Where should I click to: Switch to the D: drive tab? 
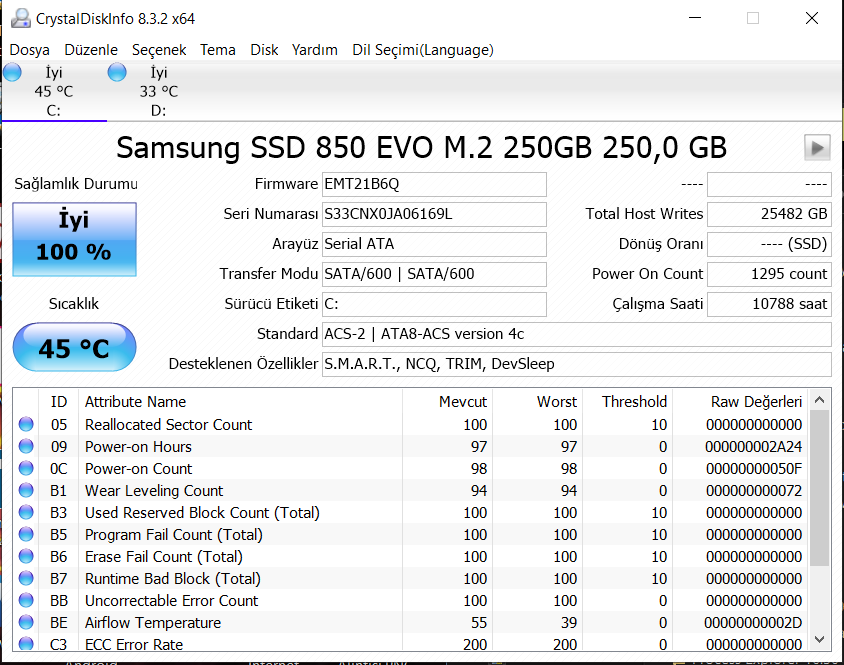159,92
